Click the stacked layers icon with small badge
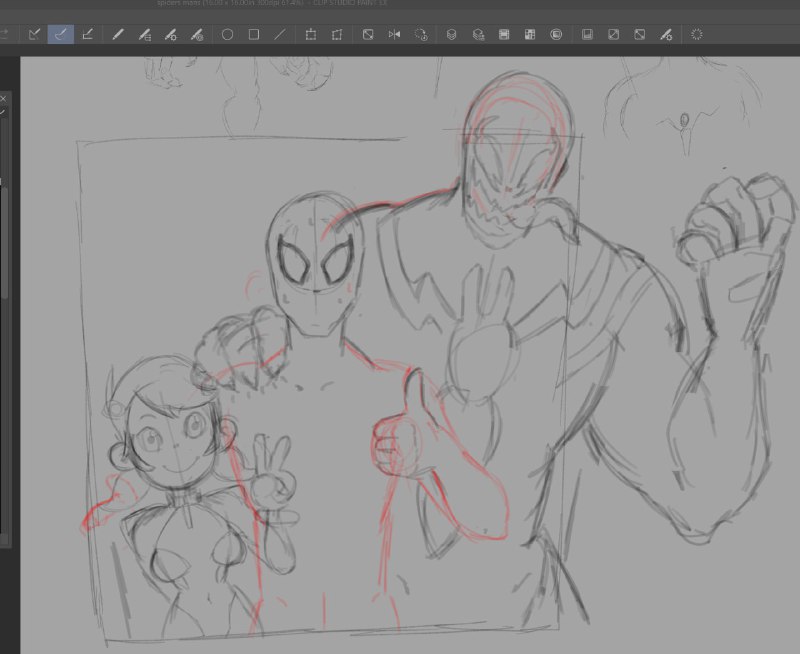Viewport: 800px width, 654px height. pos(478,35)
